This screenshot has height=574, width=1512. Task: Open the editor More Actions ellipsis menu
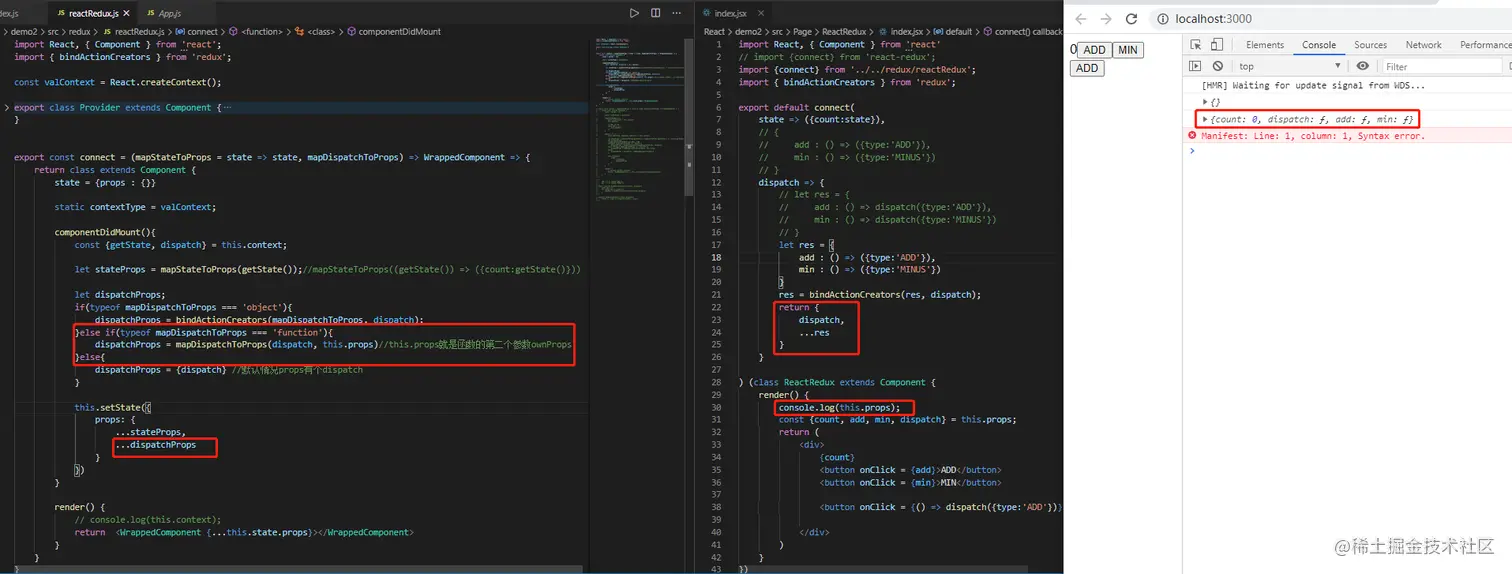(x=677, y=13)
